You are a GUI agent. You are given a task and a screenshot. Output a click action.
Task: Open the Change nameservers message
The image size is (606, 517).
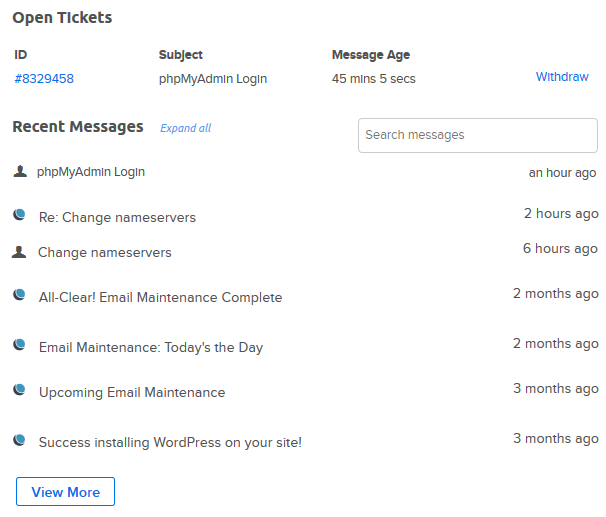(x=105, y=252)
